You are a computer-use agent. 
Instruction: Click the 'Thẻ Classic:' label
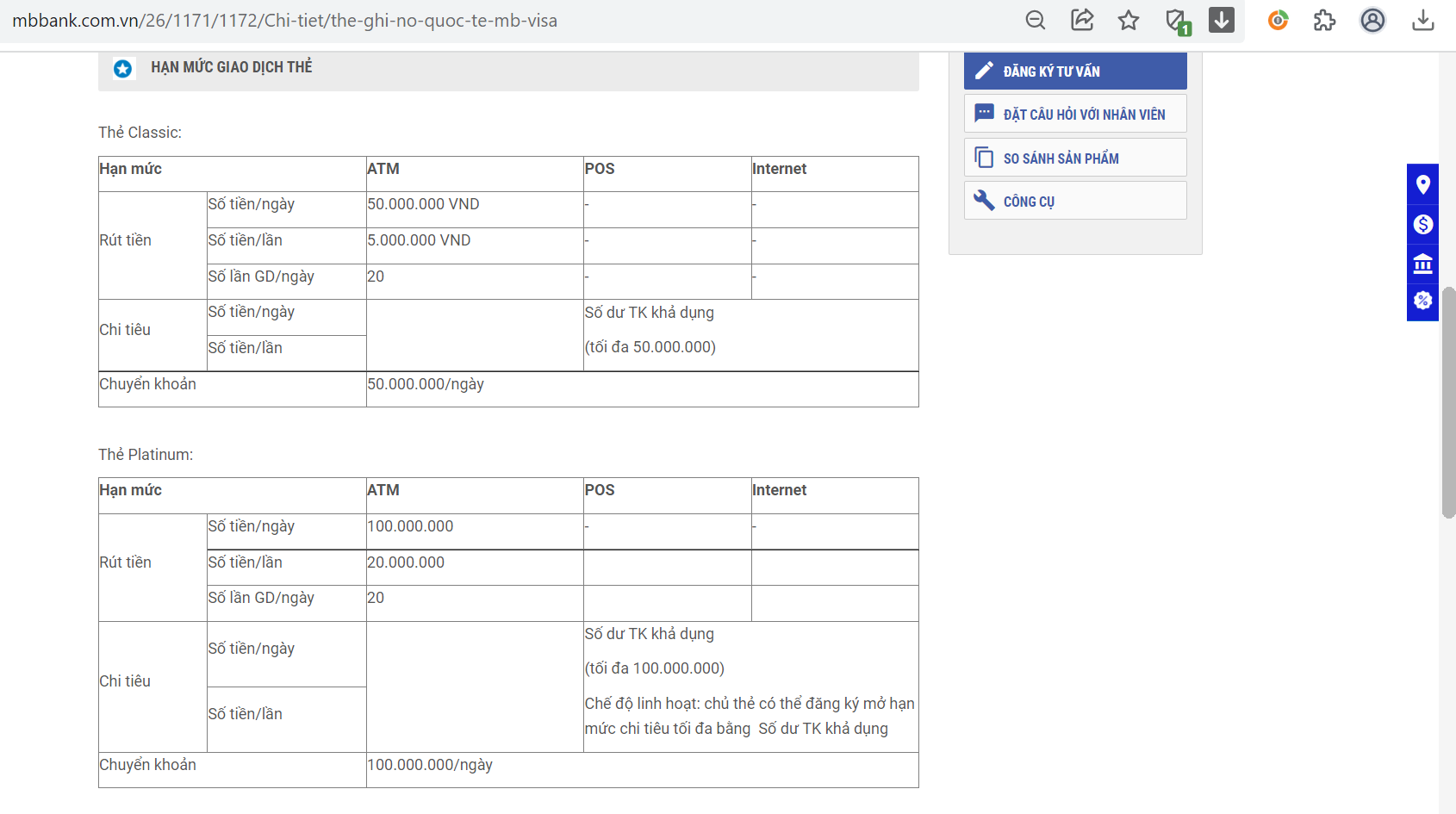(x=140, y=133)
